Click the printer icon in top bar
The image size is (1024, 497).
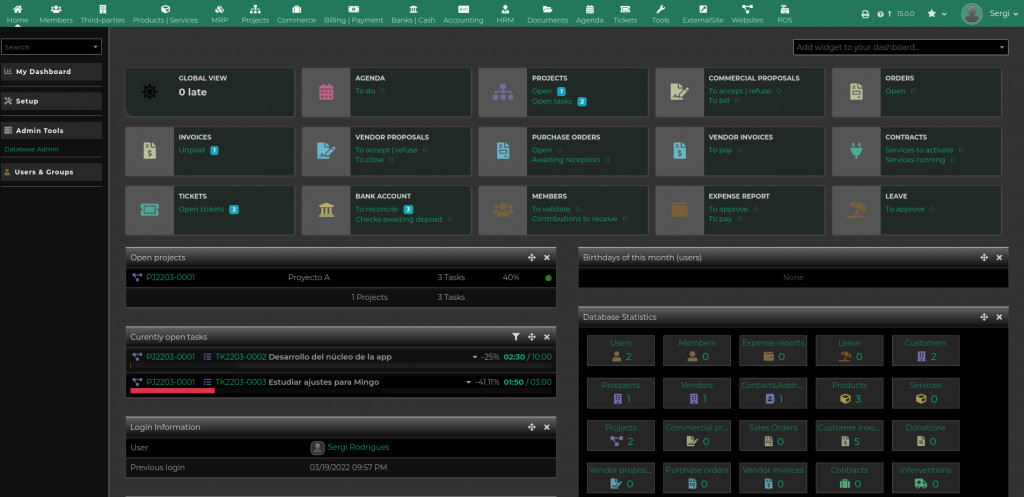[865, 14]
